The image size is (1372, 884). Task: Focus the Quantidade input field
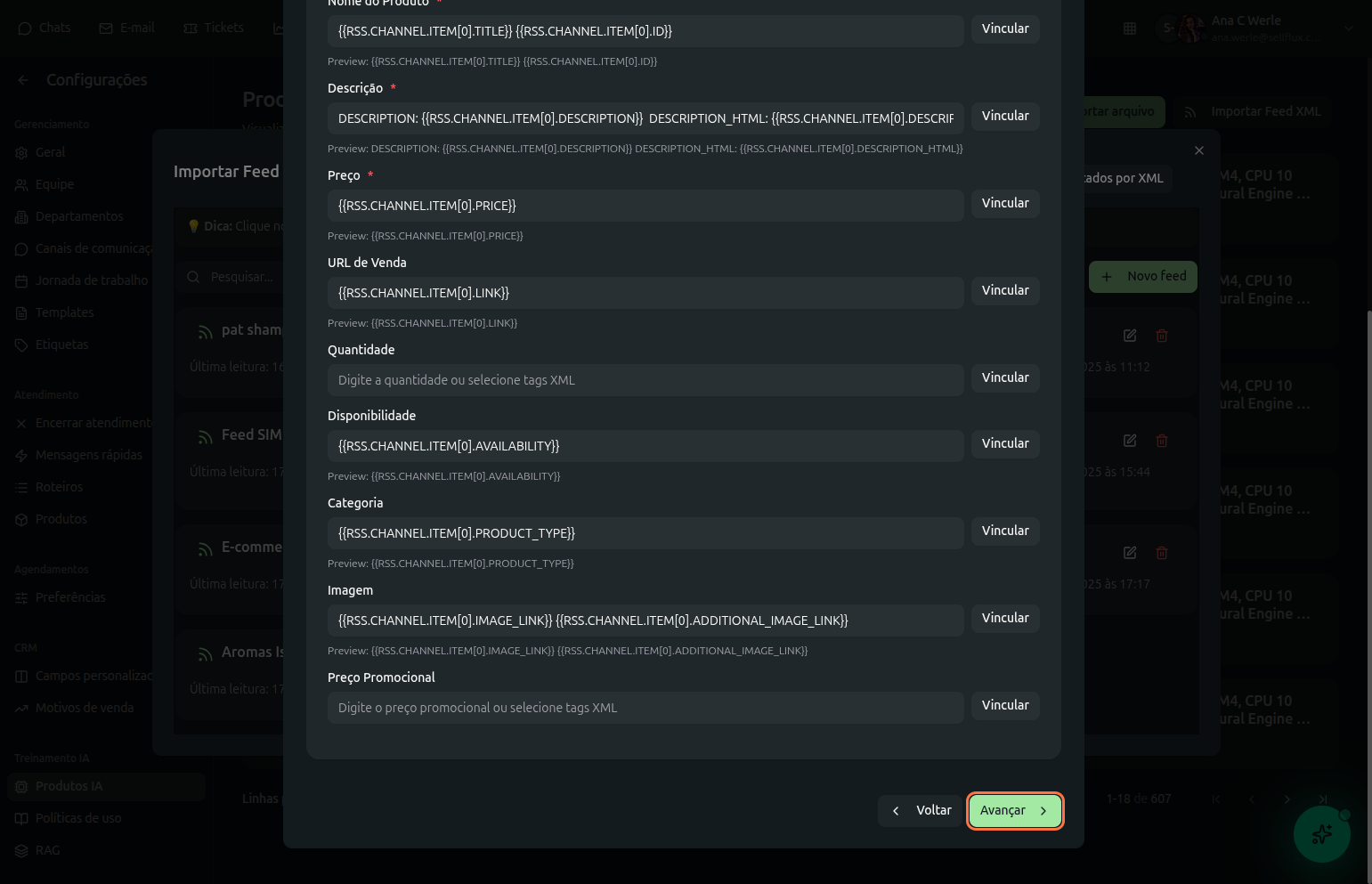[x=645, y=380]
